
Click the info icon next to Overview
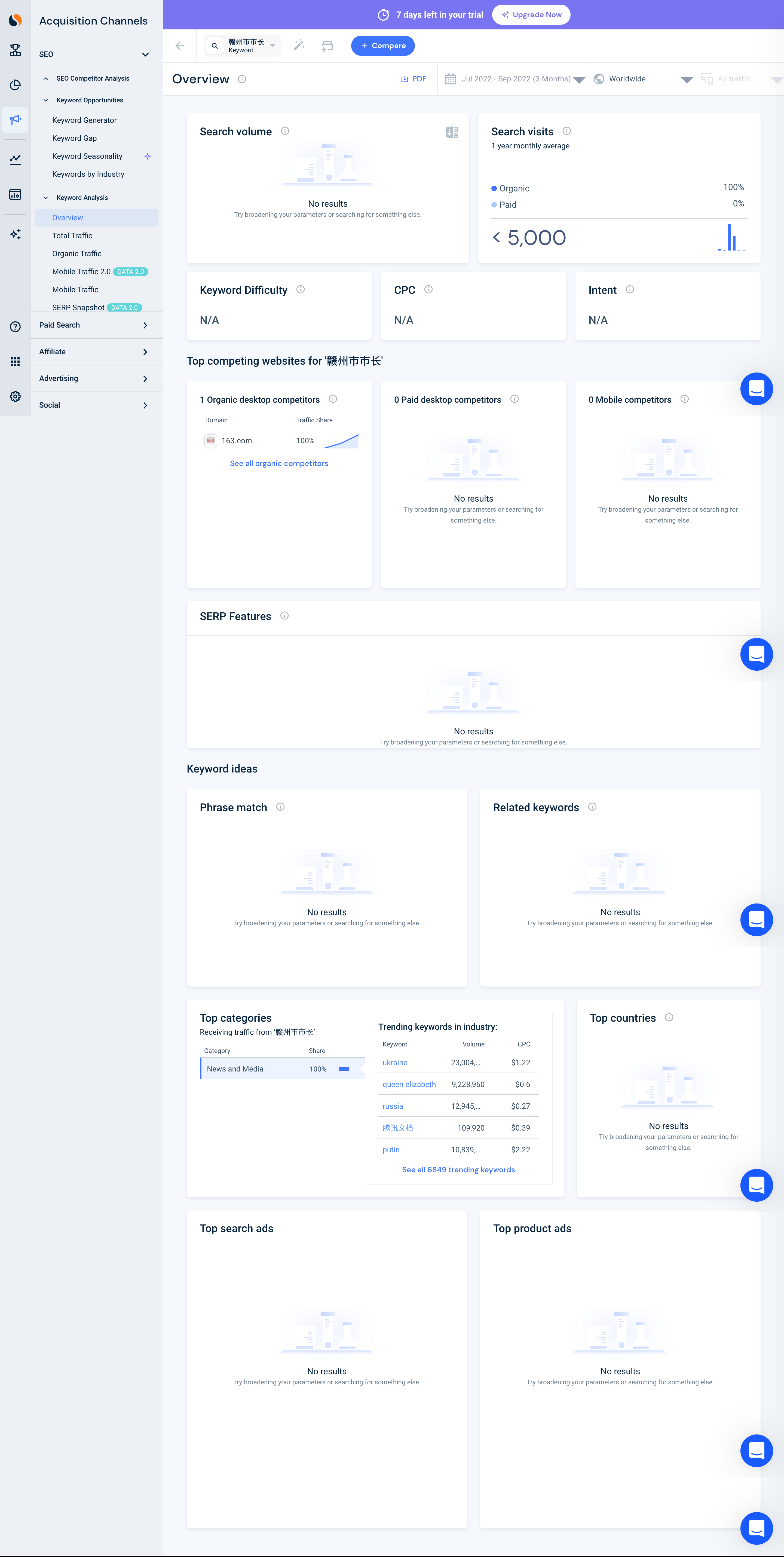(x=242, y=79)
